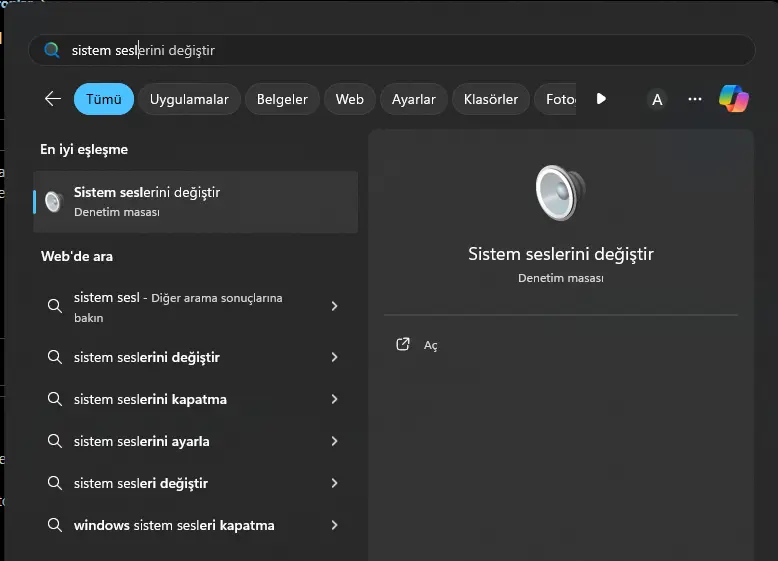Switch to the partially visible Foto tab

[x=555, y=99]
